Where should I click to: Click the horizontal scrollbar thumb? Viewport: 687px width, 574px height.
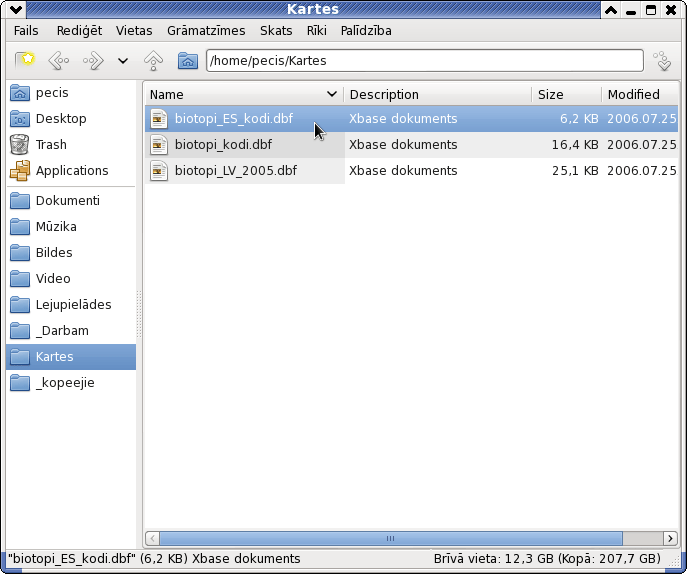(390, 538)
